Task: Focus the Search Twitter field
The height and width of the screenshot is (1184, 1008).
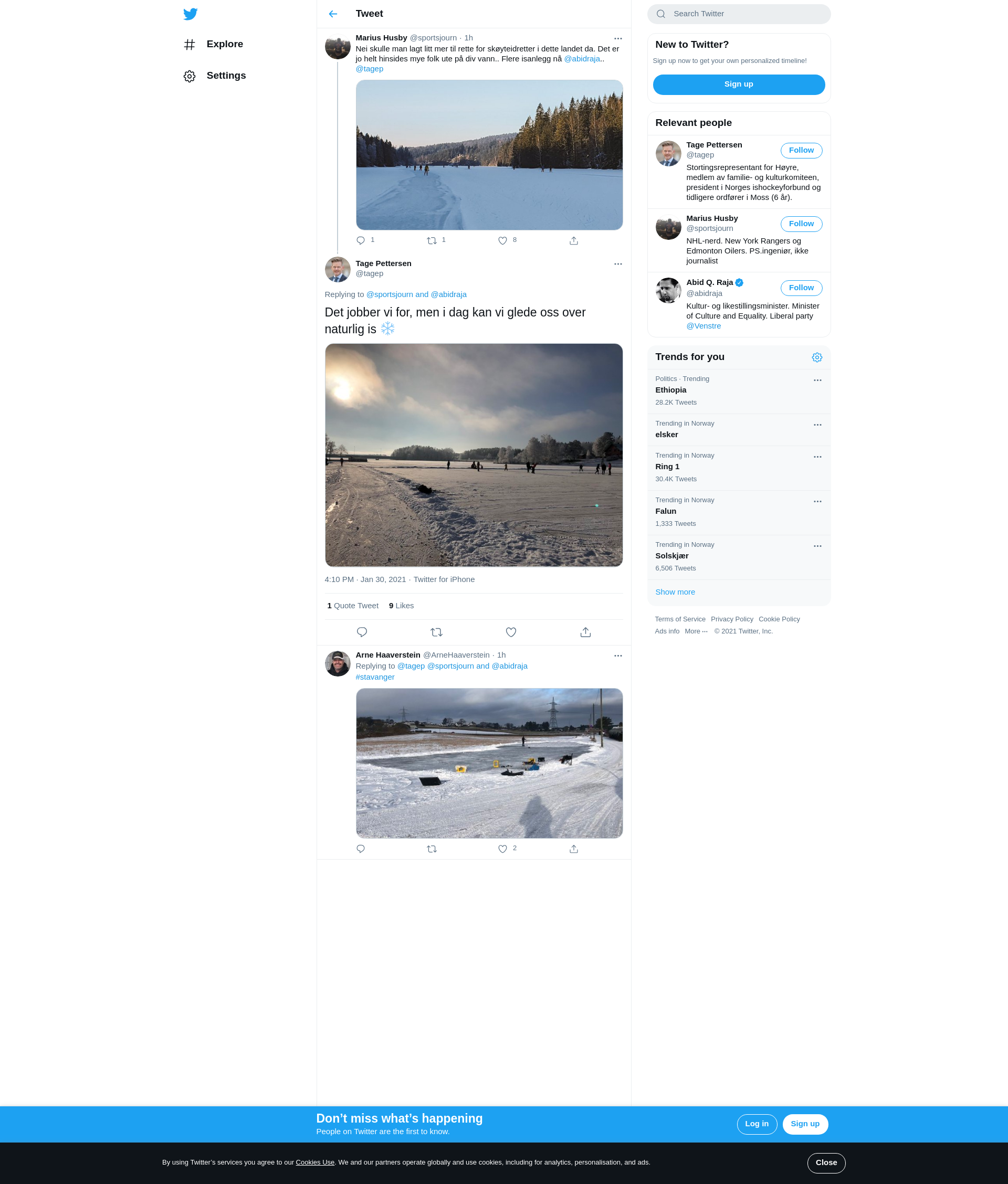Action: pos(738,14)
